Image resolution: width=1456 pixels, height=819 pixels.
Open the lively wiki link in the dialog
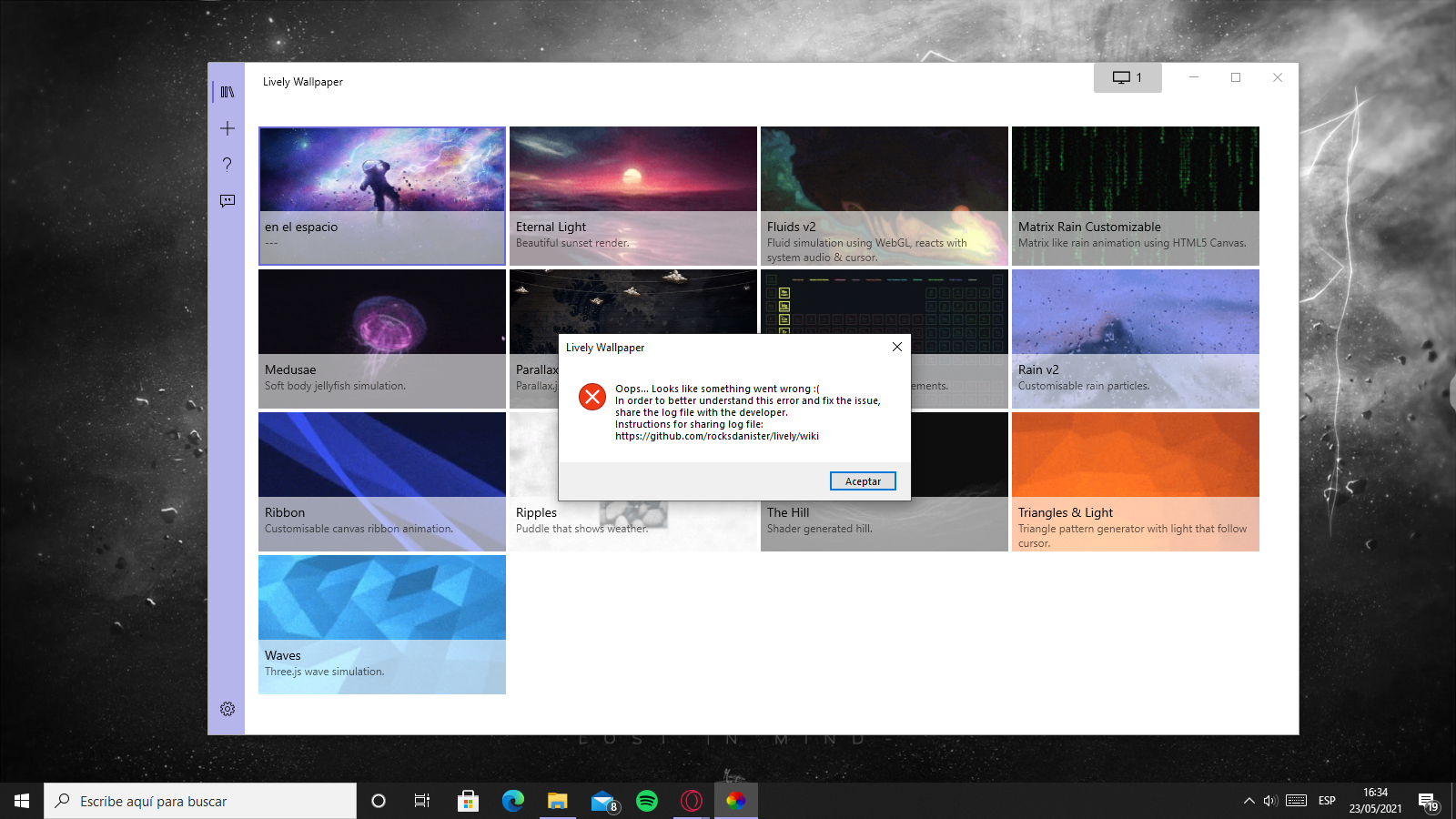point(717,436)
